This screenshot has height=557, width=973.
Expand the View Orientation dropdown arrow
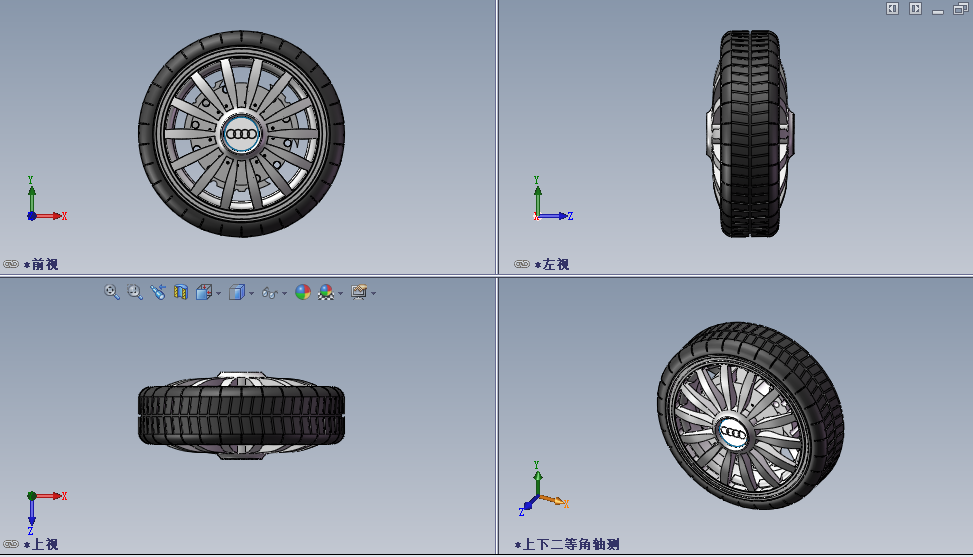pyautogui.click(x=218, y=293)
